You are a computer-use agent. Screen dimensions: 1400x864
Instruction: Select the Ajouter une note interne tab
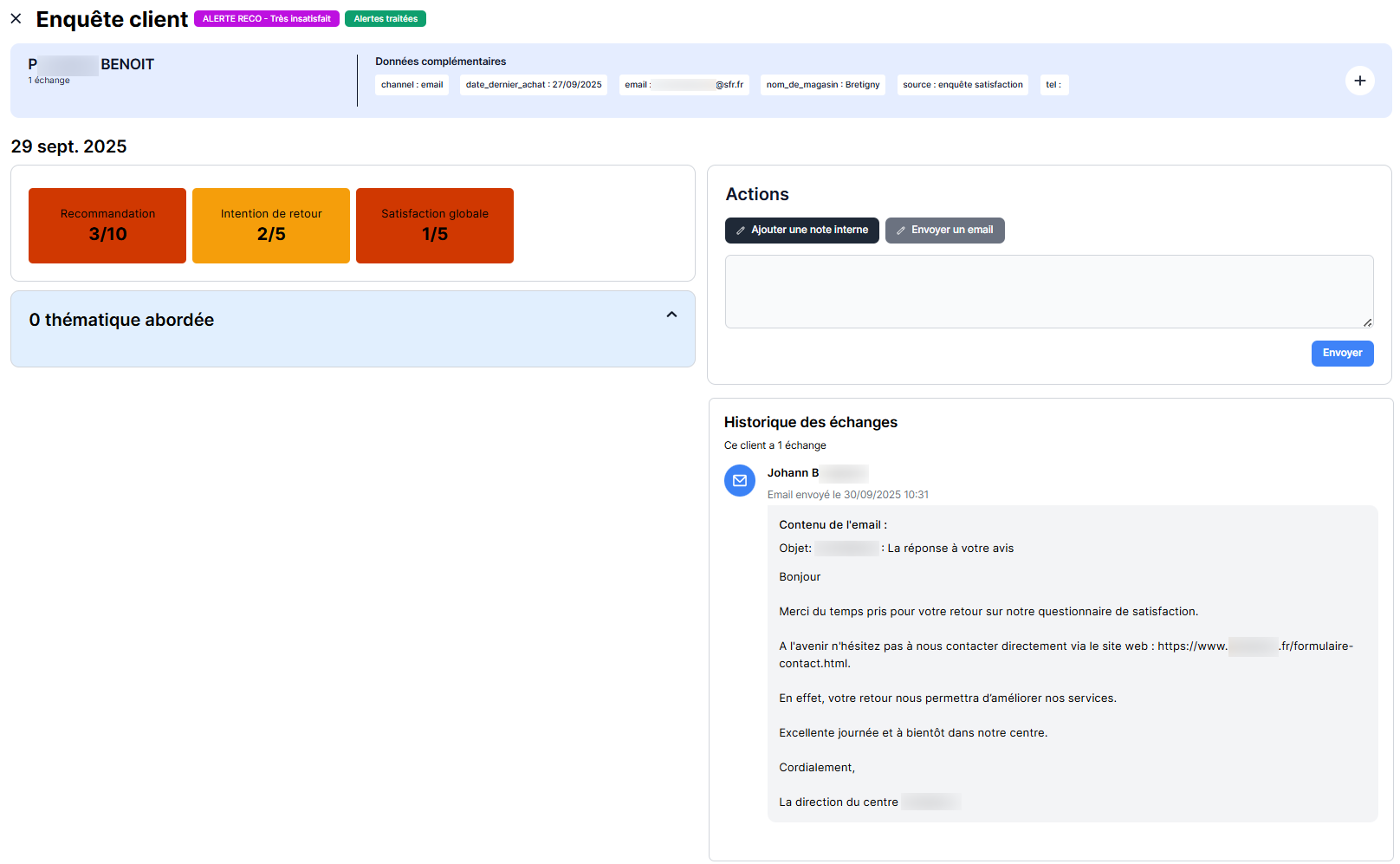click(801, 231)
